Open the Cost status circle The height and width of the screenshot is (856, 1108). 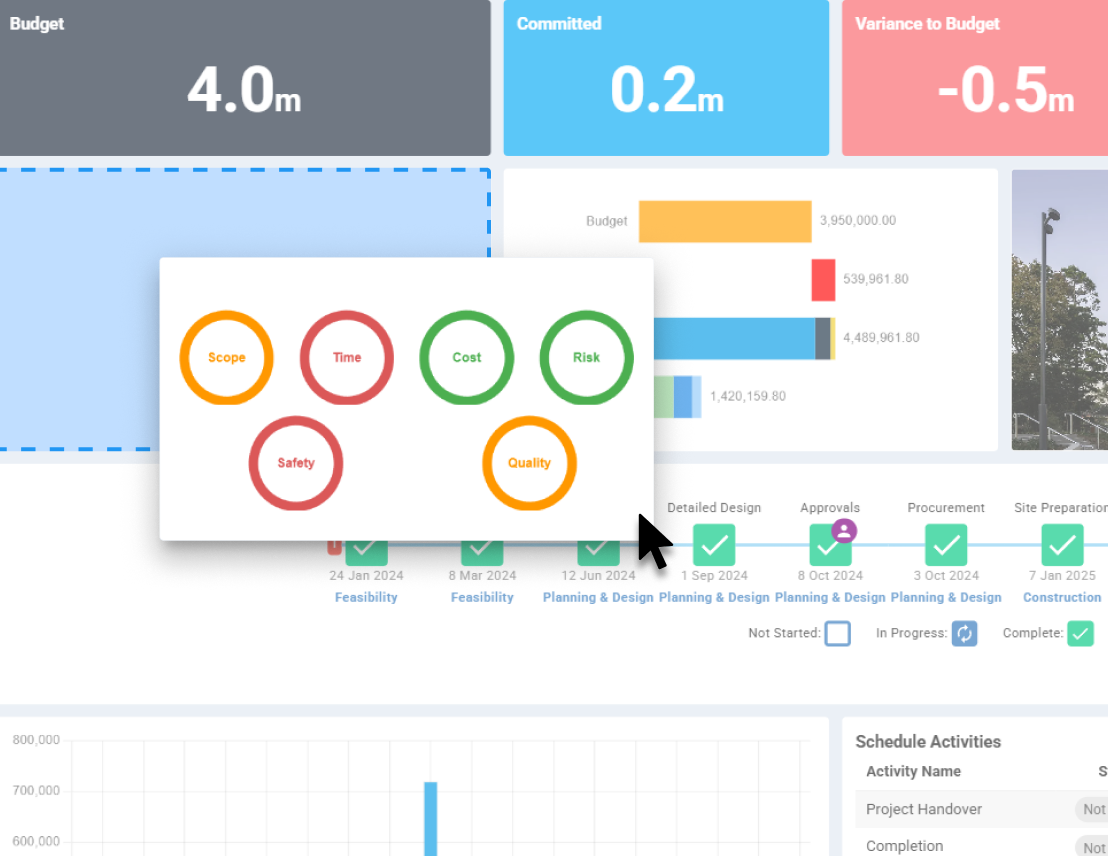pyautogui.click(x=467, y=357)
